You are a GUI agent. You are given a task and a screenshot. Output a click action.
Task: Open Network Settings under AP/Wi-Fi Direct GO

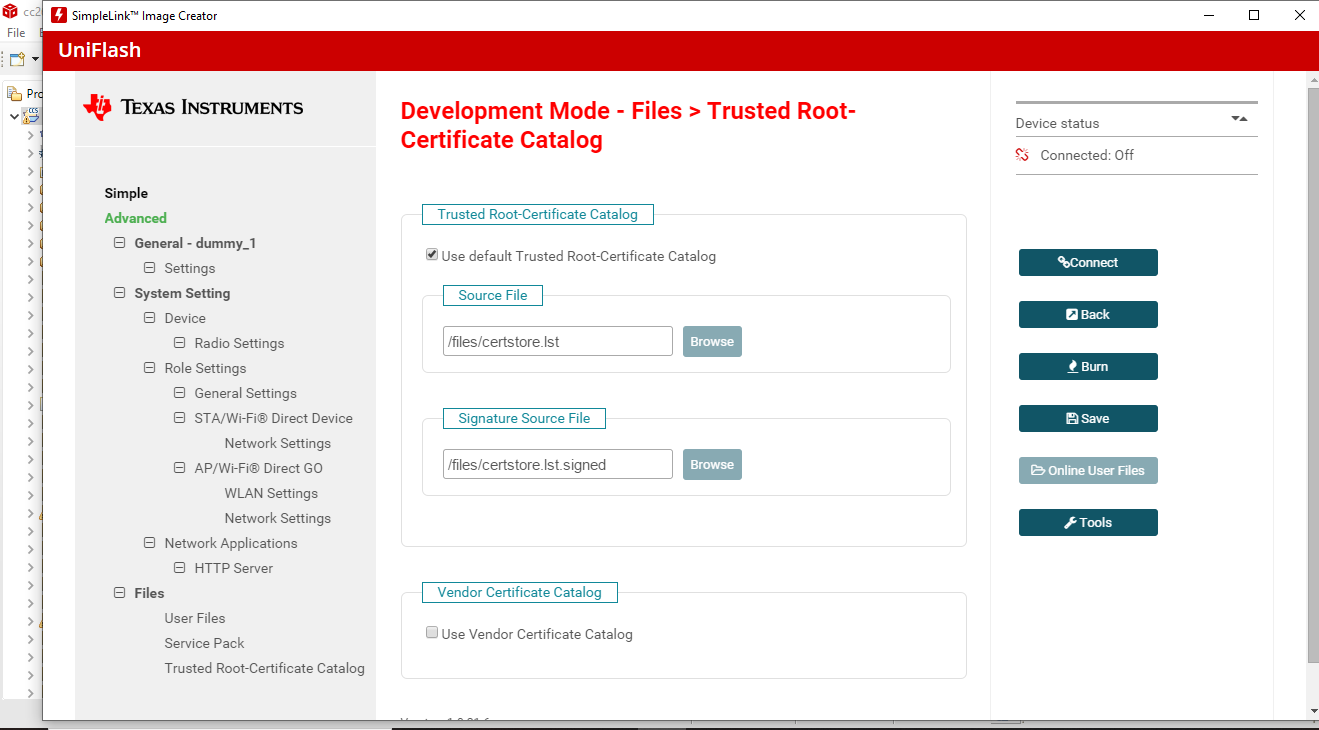(x=278, y=518)
